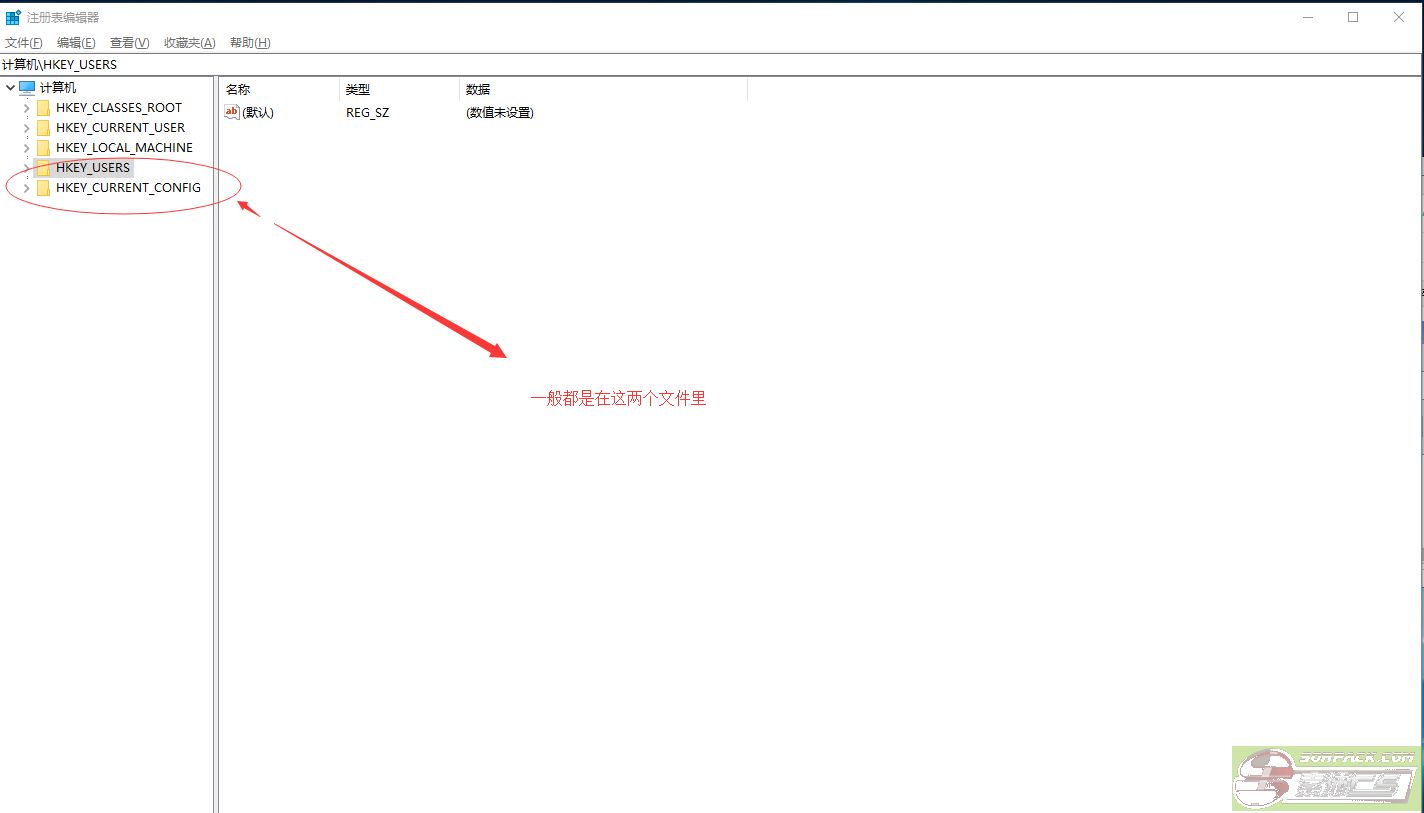This screenshot has height=813, width=1424.
Task: Open the 帮助(H) help menu
Action: (x=250, y=43)
